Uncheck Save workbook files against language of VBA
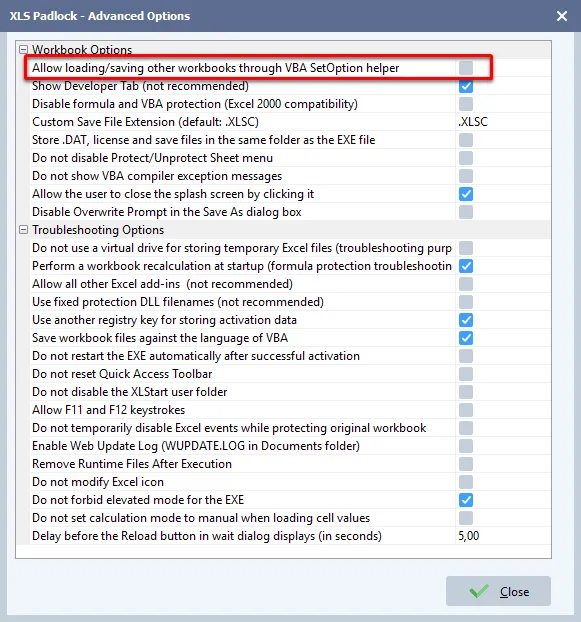Viewport: 581px width, 622px height. pos(466,338)
